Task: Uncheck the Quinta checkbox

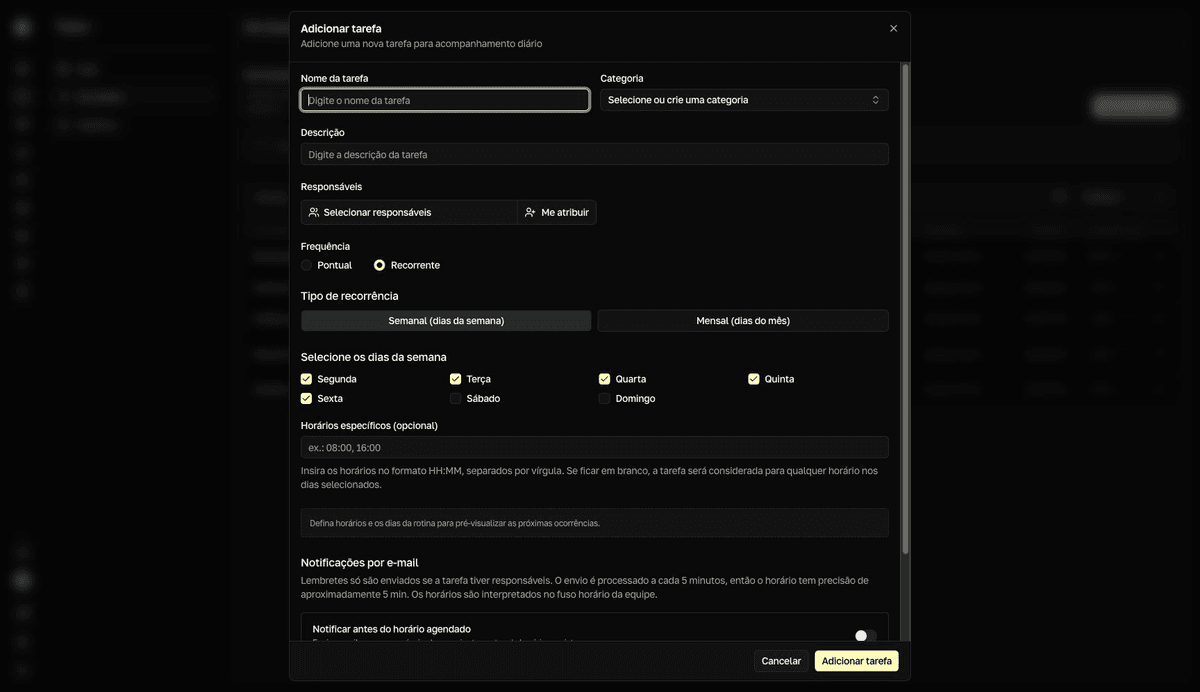Action: 754,379
